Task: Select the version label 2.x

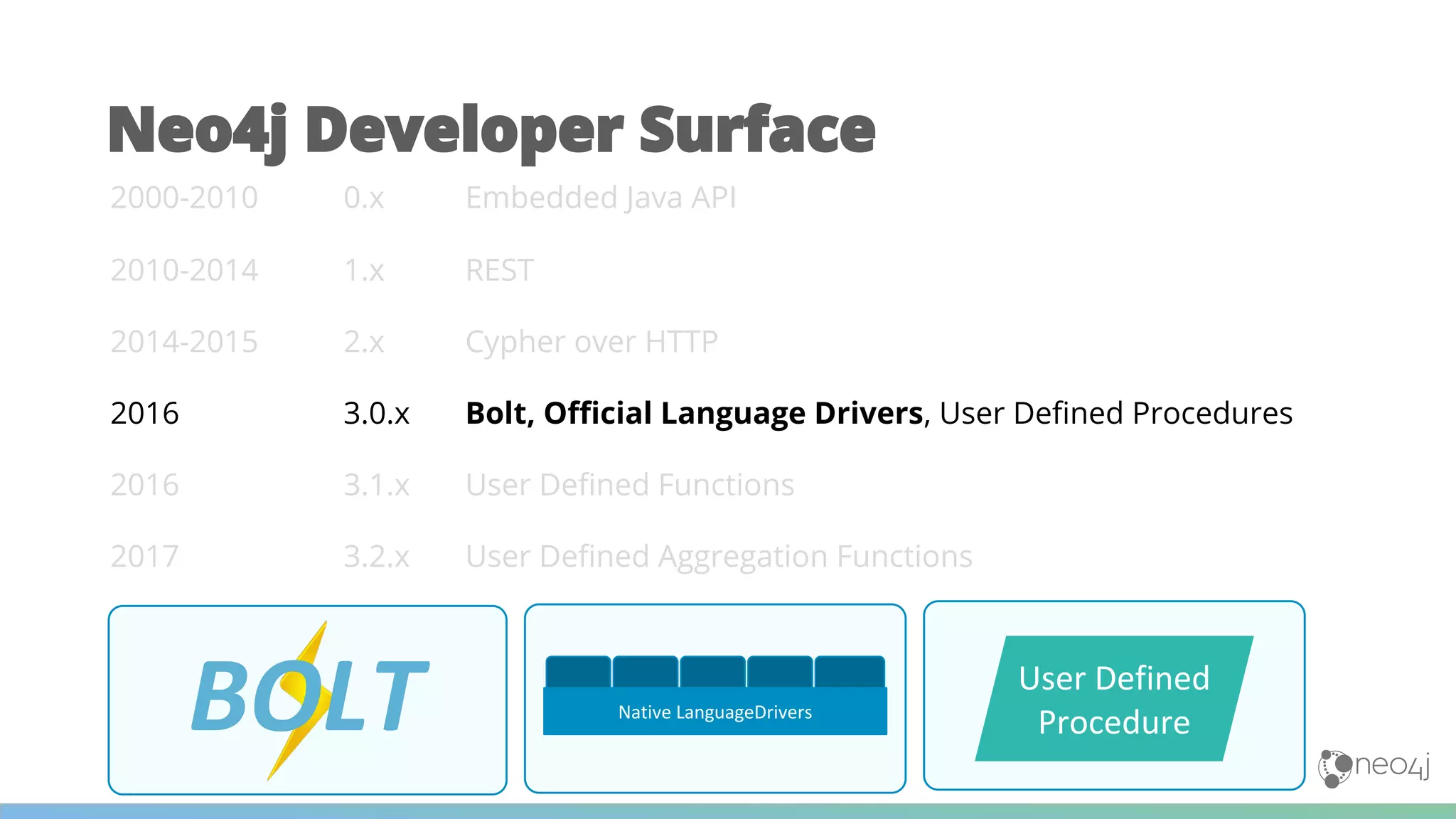Action: 364,342
